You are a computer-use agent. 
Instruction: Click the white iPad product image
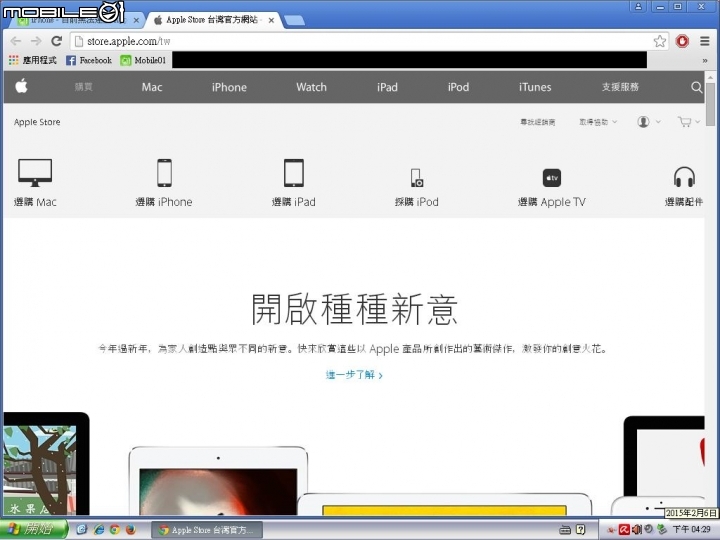[x=218, y=481]
